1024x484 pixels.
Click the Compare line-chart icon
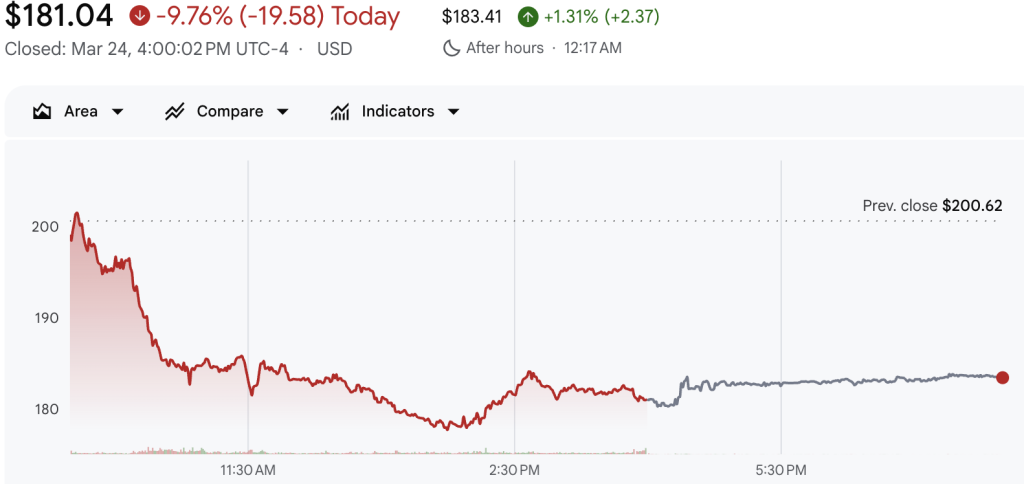coord(175,112)
